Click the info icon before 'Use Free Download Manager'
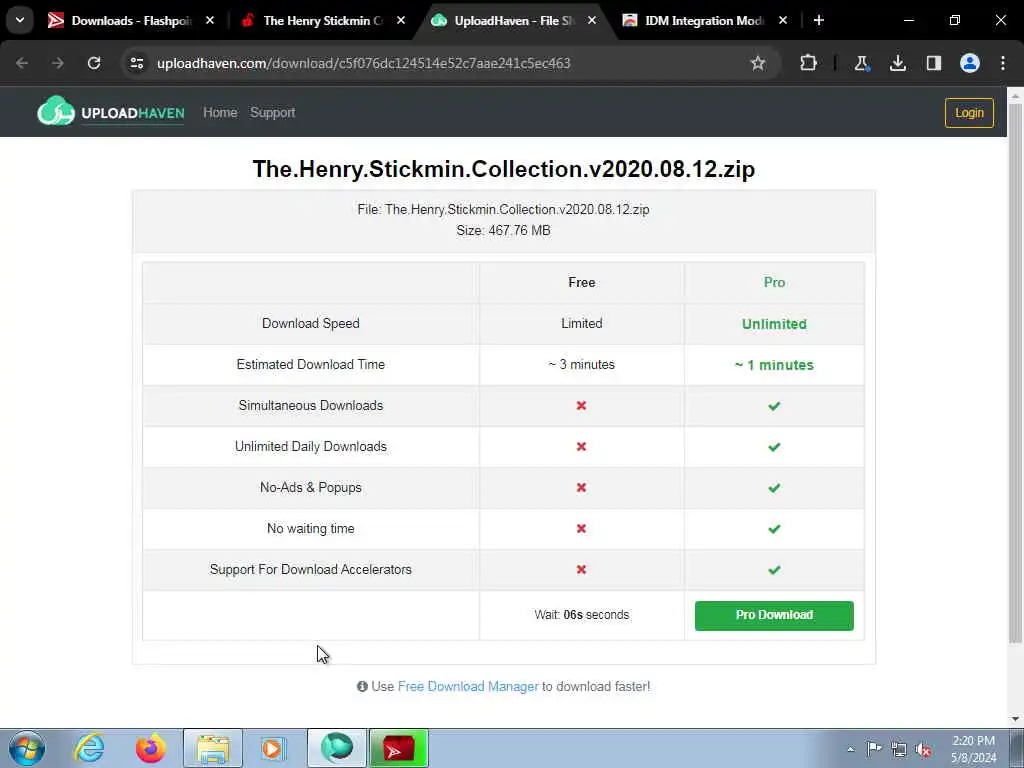The width and height of the screenshot is (1024, 768). click(x=362, y=686)
